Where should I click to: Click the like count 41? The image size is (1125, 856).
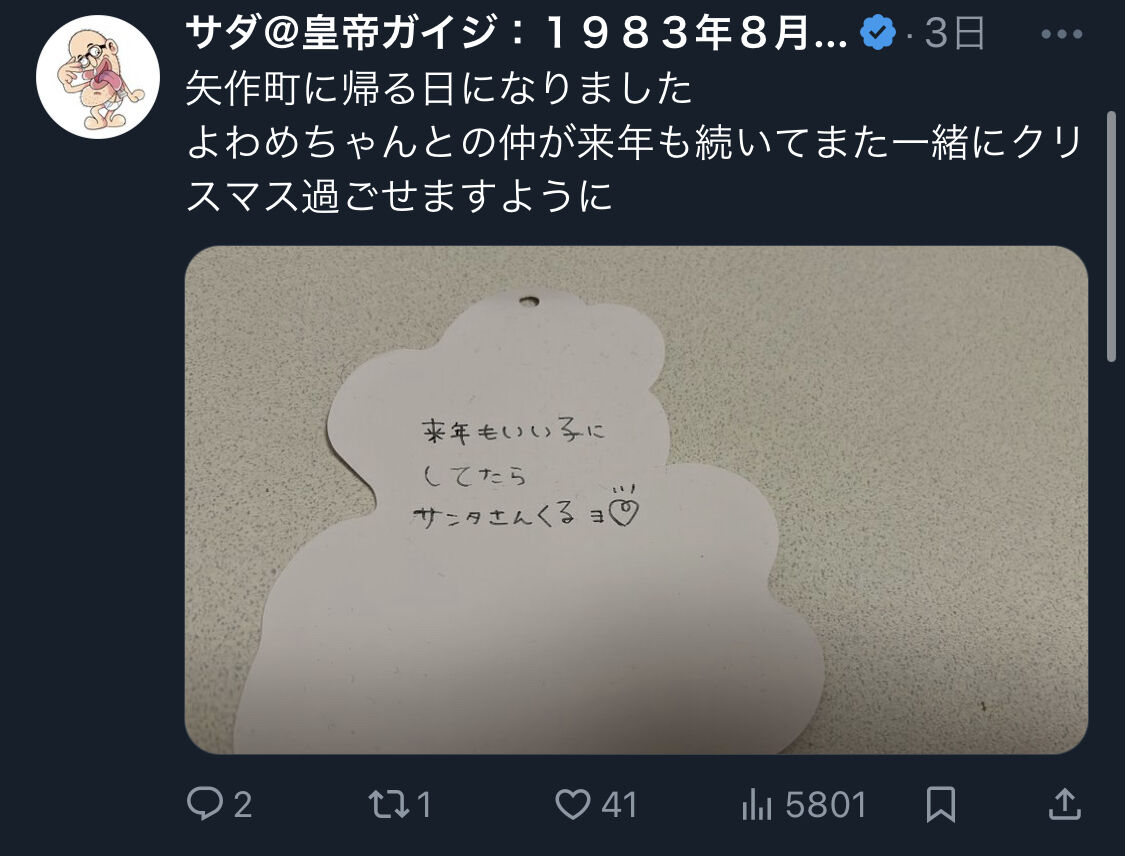(x=619, y=805)
